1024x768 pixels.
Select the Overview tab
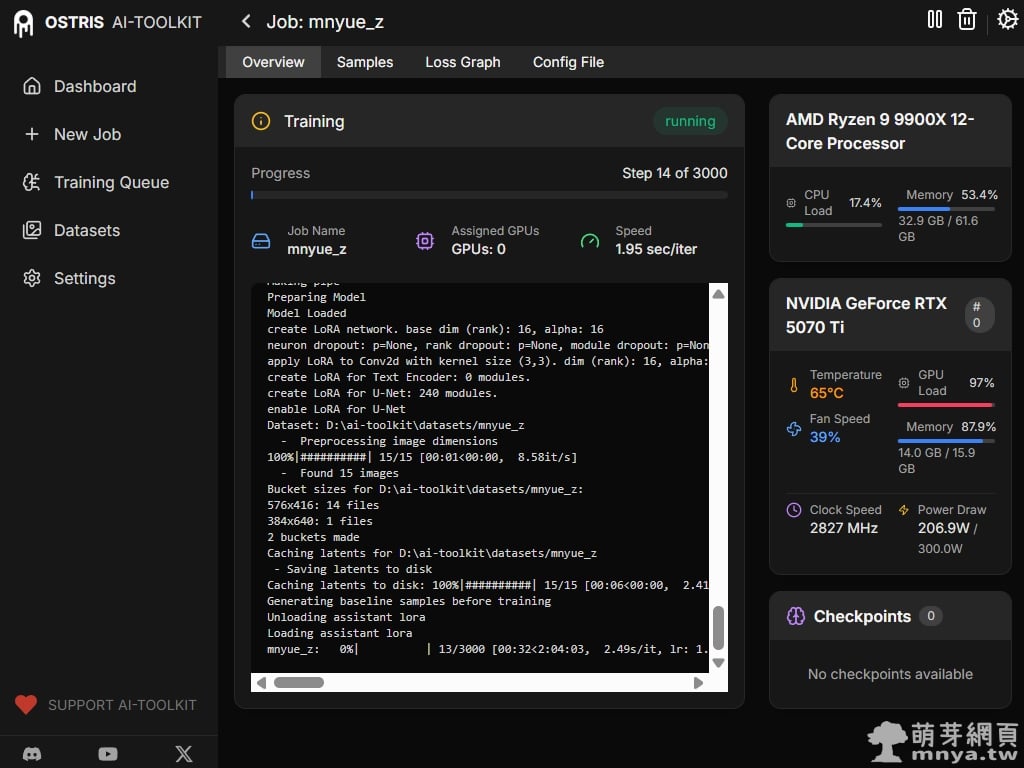tap(273, 62)
